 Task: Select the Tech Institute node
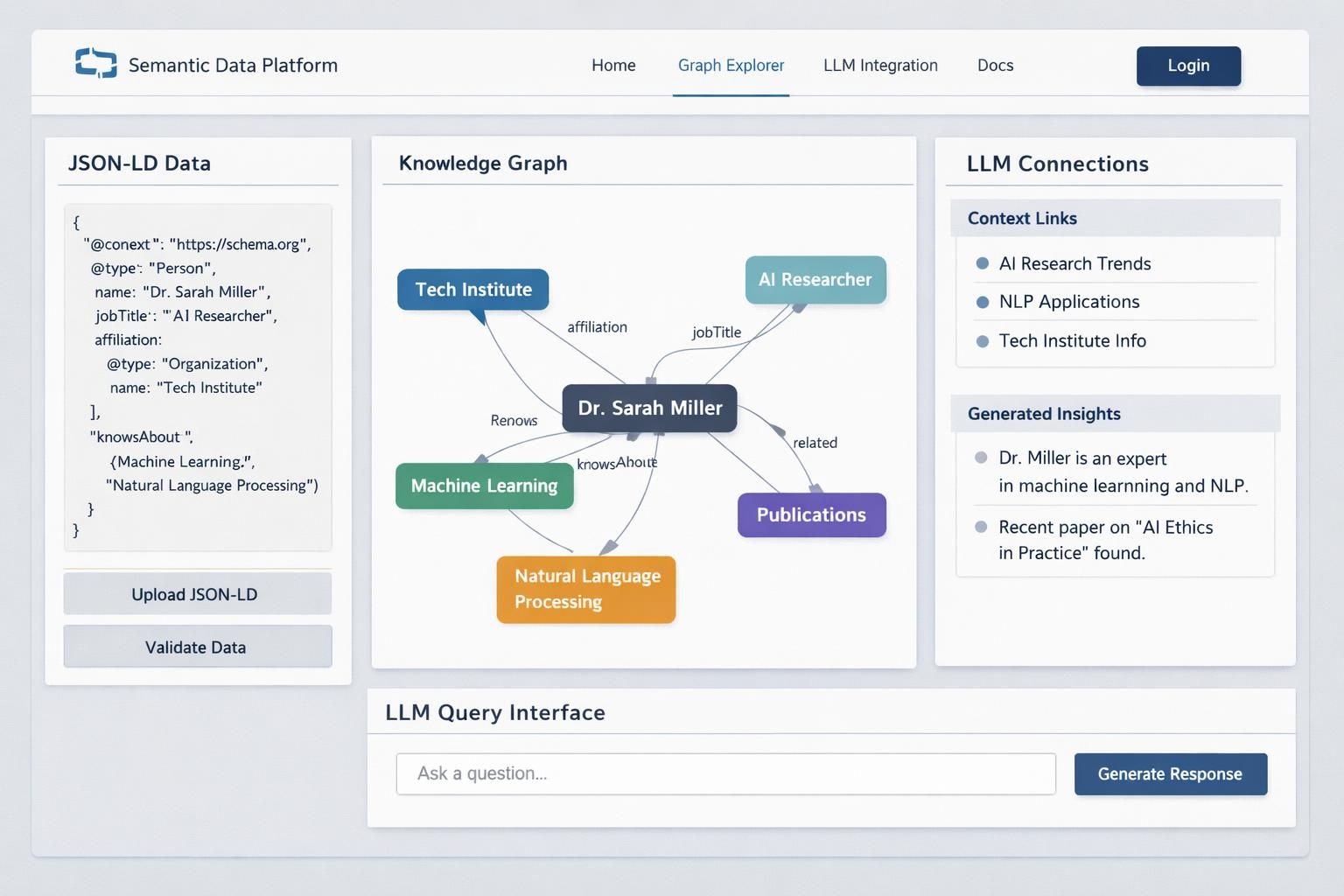coord(472,290)
